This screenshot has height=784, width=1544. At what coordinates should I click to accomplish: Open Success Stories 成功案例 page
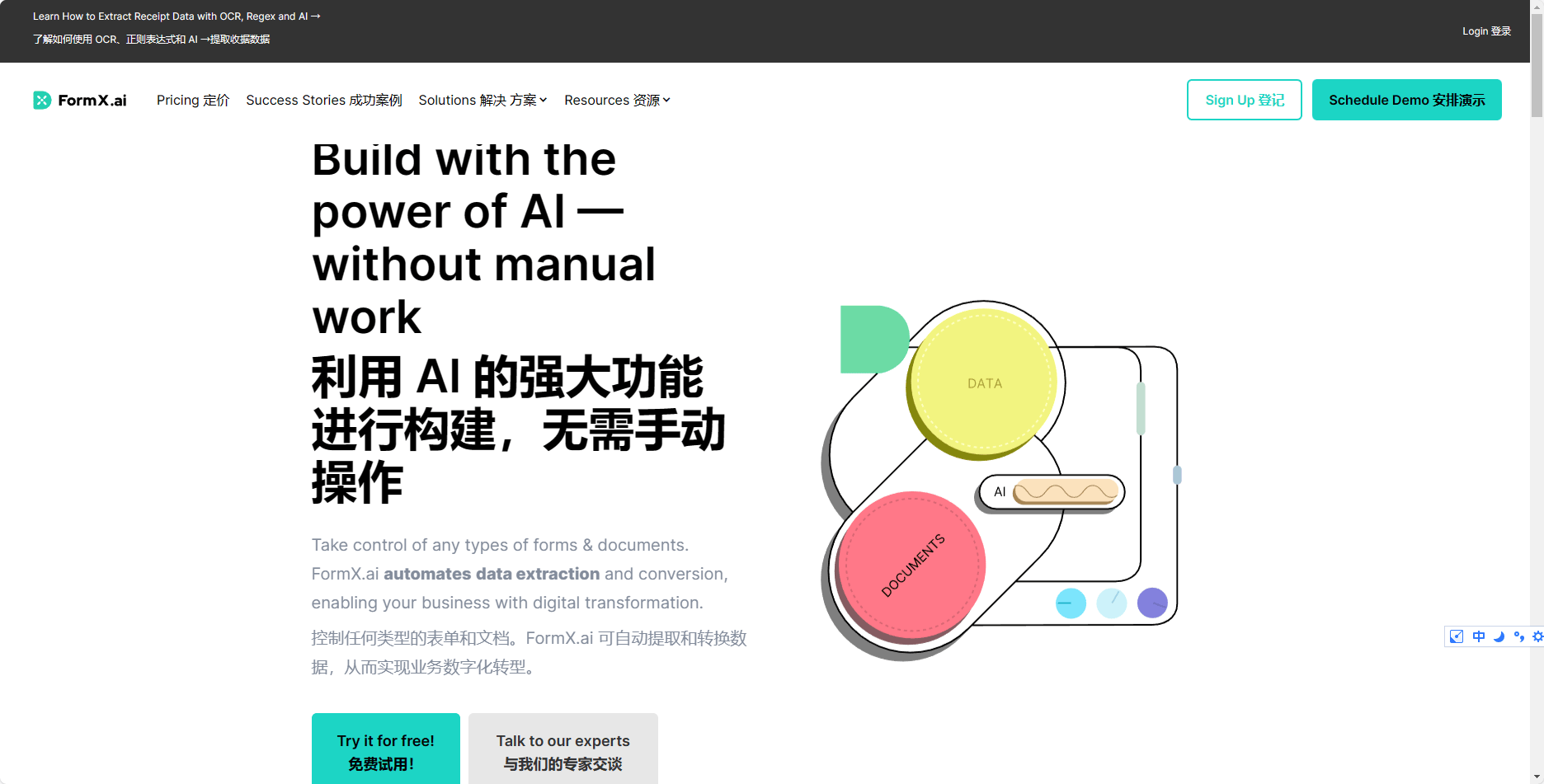[x=323, y=100]
